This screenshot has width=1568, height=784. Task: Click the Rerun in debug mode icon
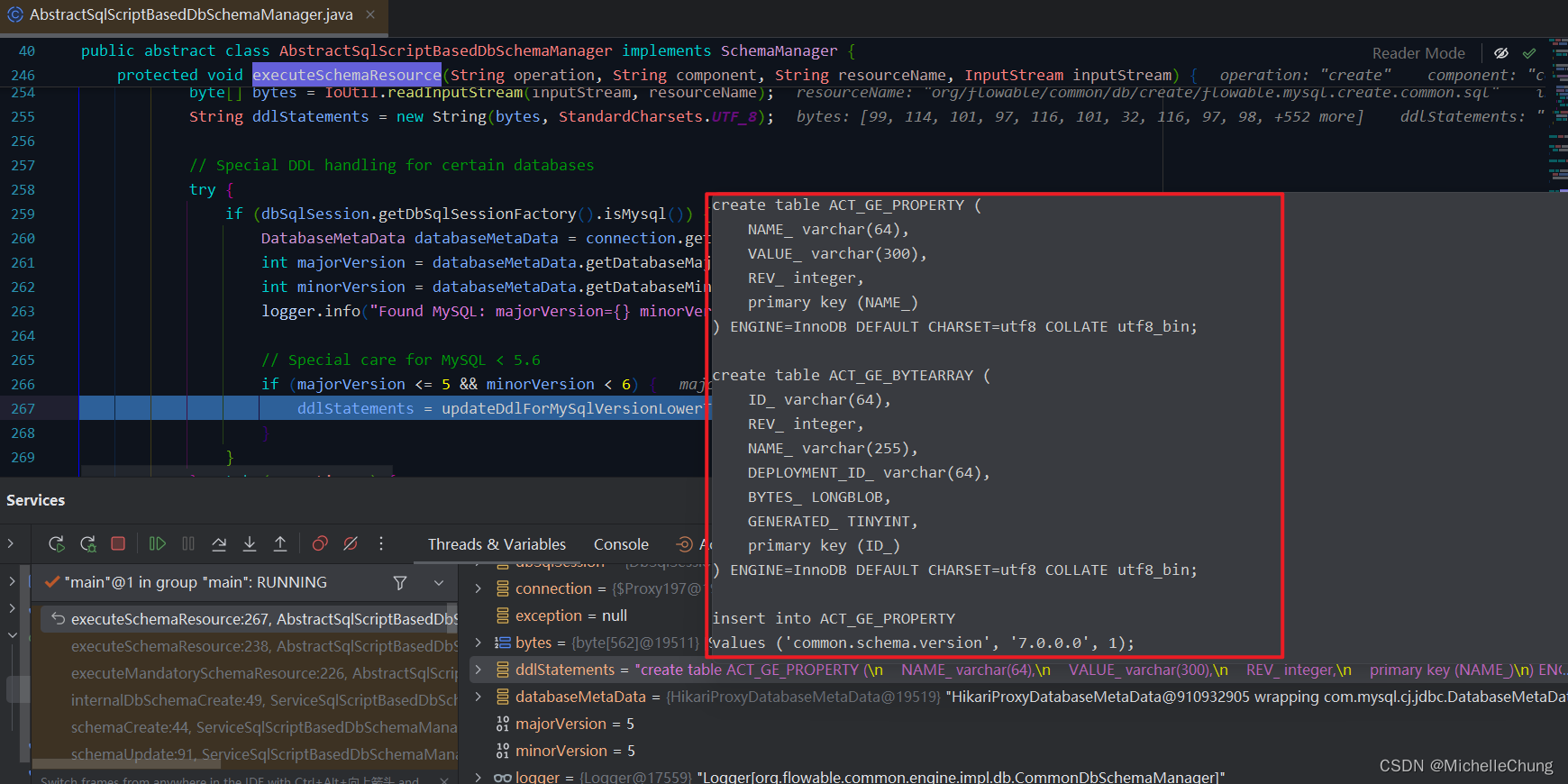(x=87, y=543)
